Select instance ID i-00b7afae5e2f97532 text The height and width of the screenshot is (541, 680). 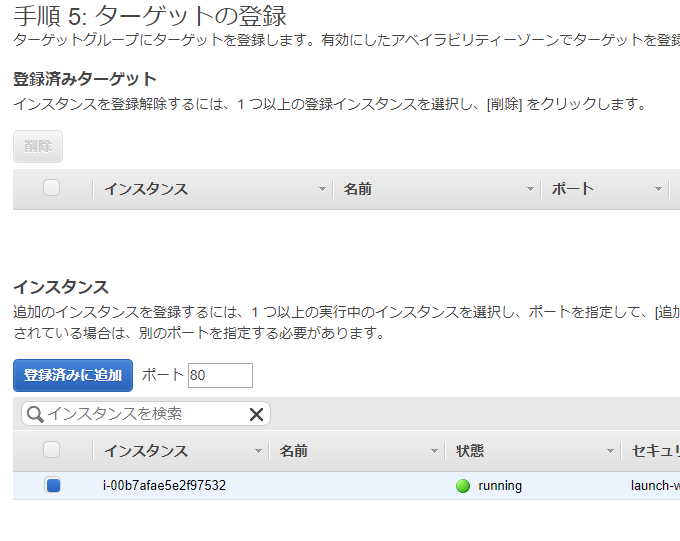coord(164,486)
